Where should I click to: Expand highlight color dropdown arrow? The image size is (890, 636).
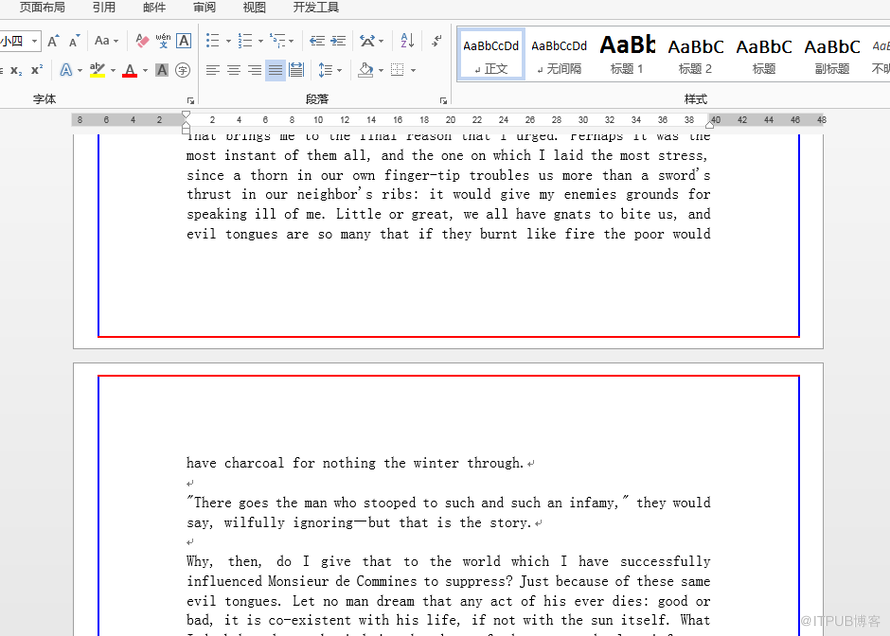113,70
